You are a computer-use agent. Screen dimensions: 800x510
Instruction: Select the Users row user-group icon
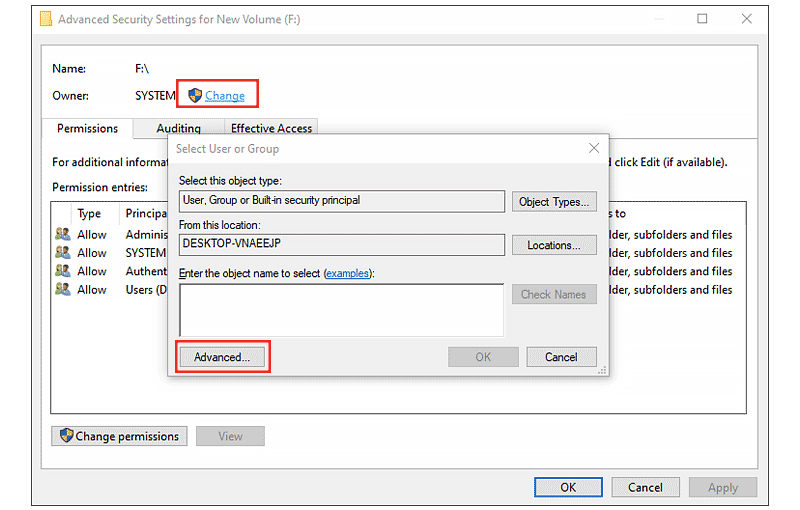pos(63,289)
